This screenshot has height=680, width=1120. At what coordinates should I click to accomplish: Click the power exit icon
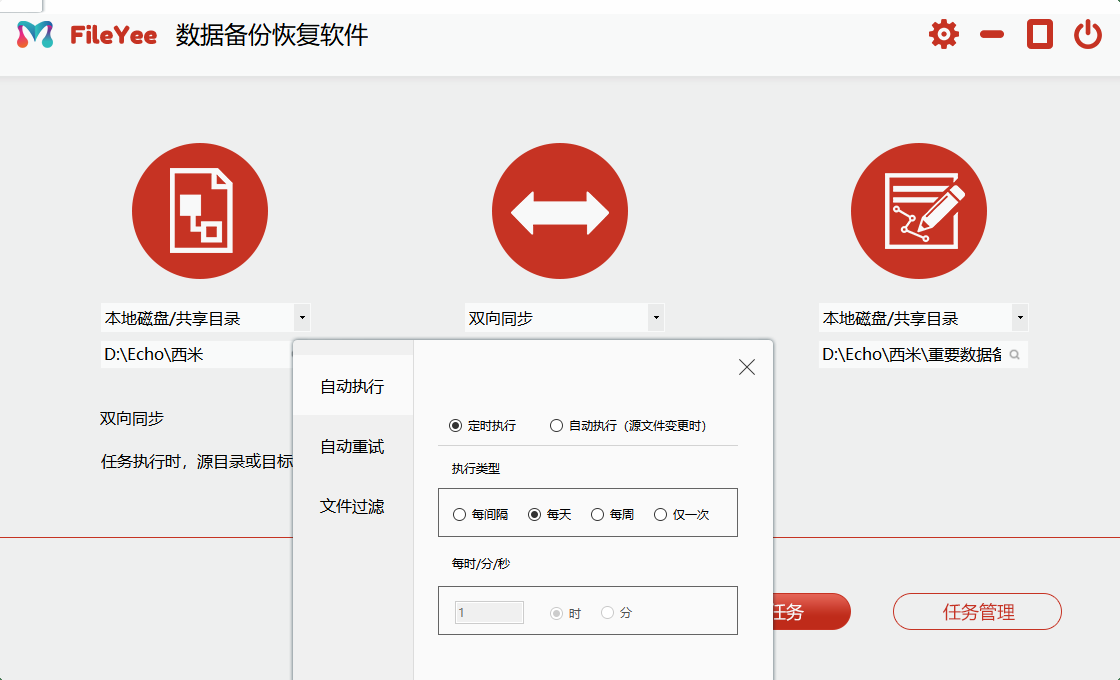tap(1088, 35)
